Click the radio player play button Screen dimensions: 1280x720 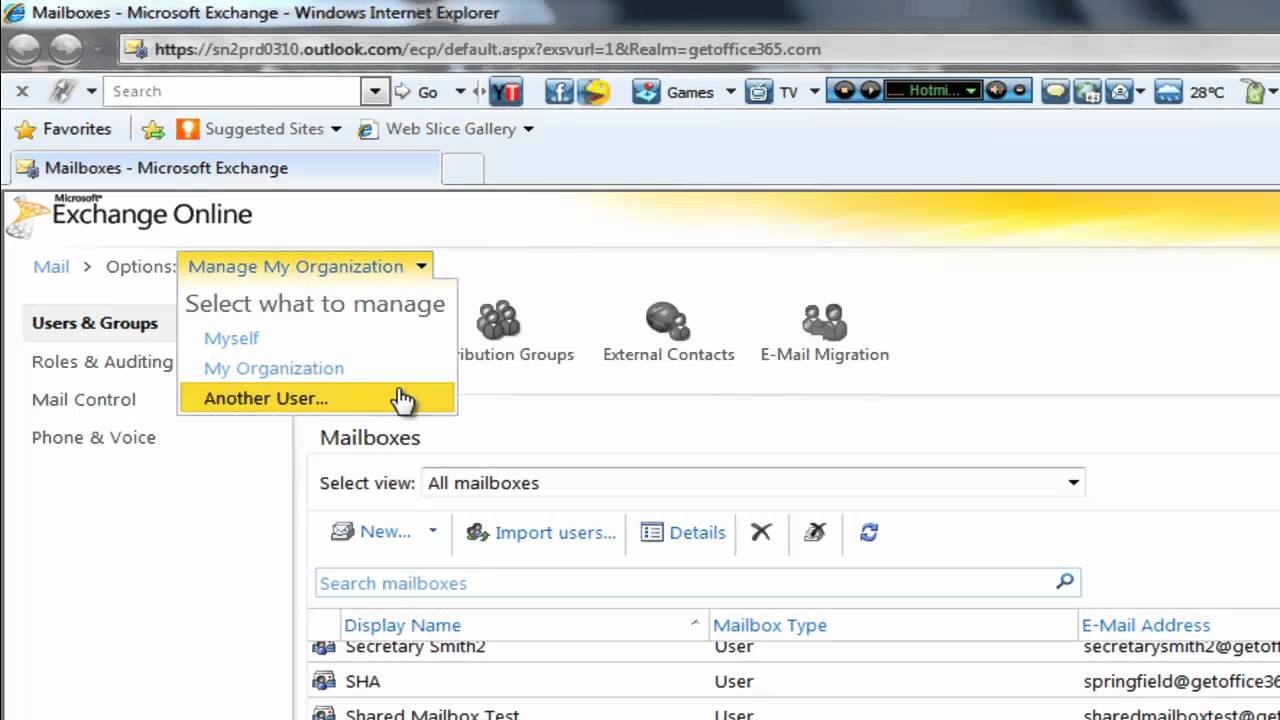869,91
